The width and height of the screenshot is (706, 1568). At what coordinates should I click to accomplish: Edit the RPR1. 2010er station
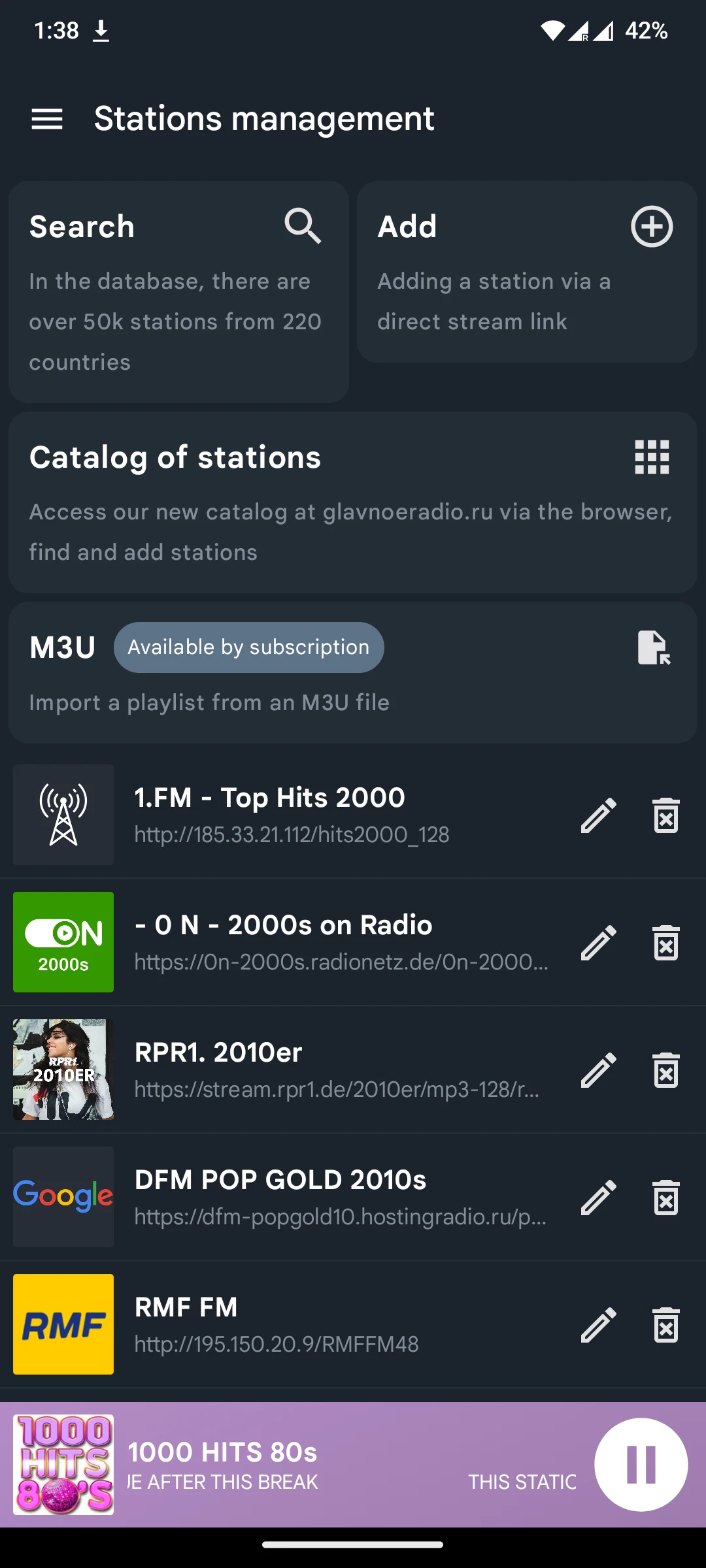599,1070
